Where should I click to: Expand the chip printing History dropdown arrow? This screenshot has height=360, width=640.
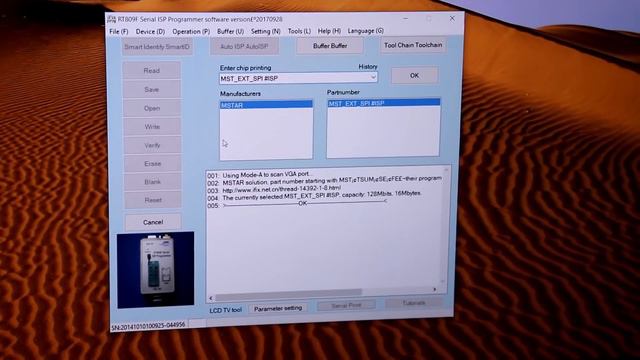(373, 77)
